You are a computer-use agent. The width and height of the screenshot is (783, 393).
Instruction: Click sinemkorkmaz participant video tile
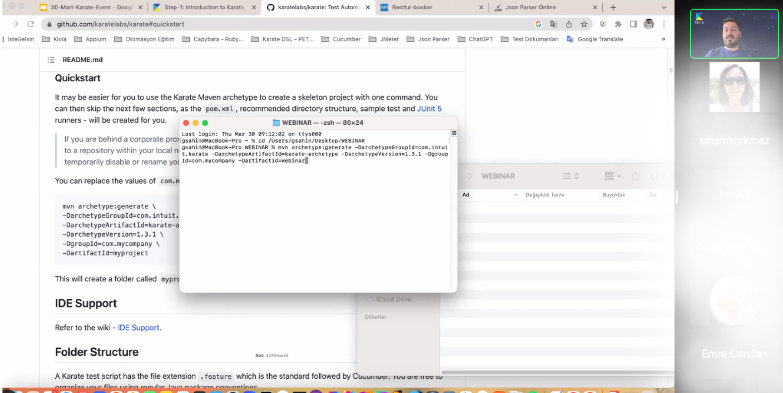734,104
